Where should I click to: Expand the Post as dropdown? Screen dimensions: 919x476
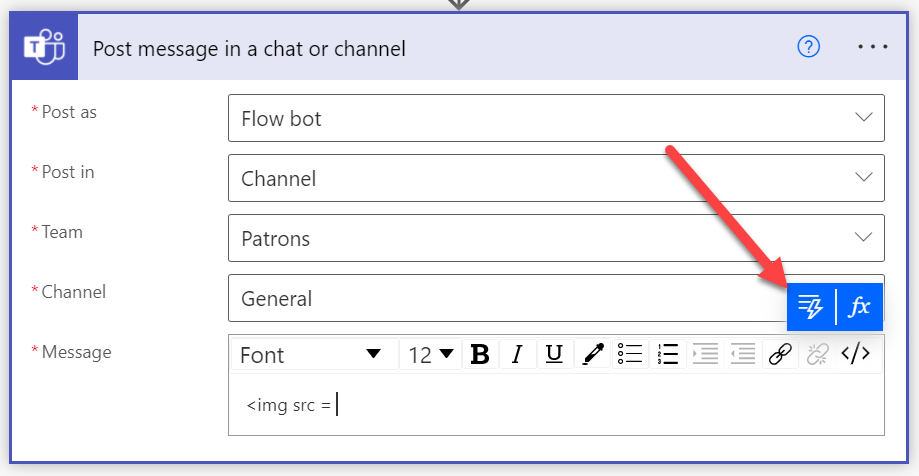click(x=864, y=118)
